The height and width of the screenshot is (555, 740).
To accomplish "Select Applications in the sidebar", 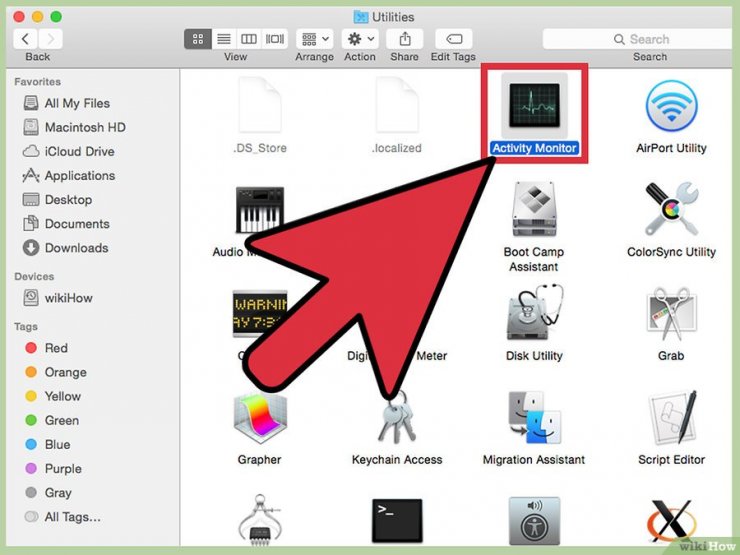I will [79, 176].
